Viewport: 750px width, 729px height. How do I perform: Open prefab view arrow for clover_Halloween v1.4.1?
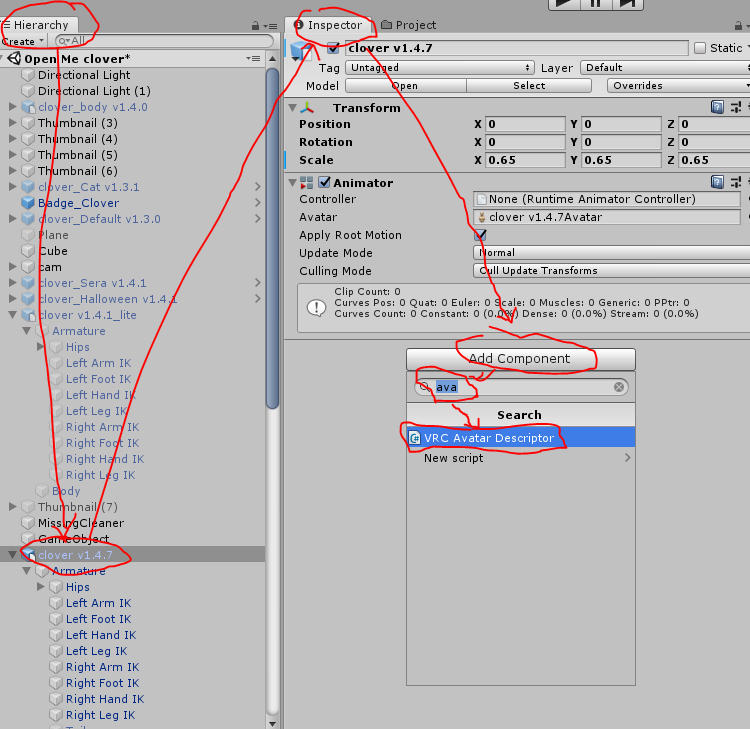[258, 298]
